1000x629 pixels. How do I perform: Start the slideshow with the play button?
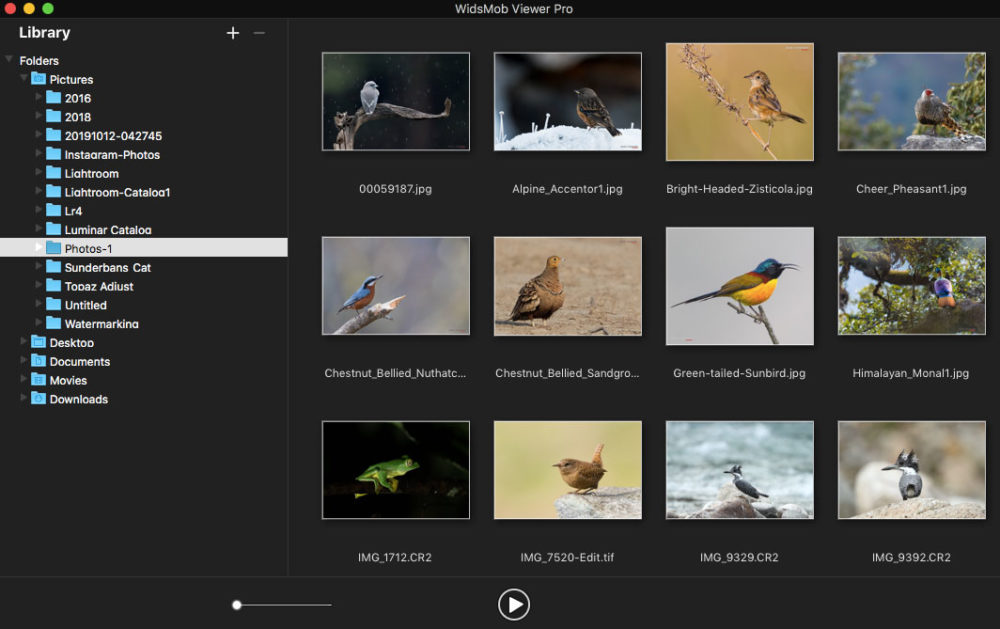tap(513, 604)
